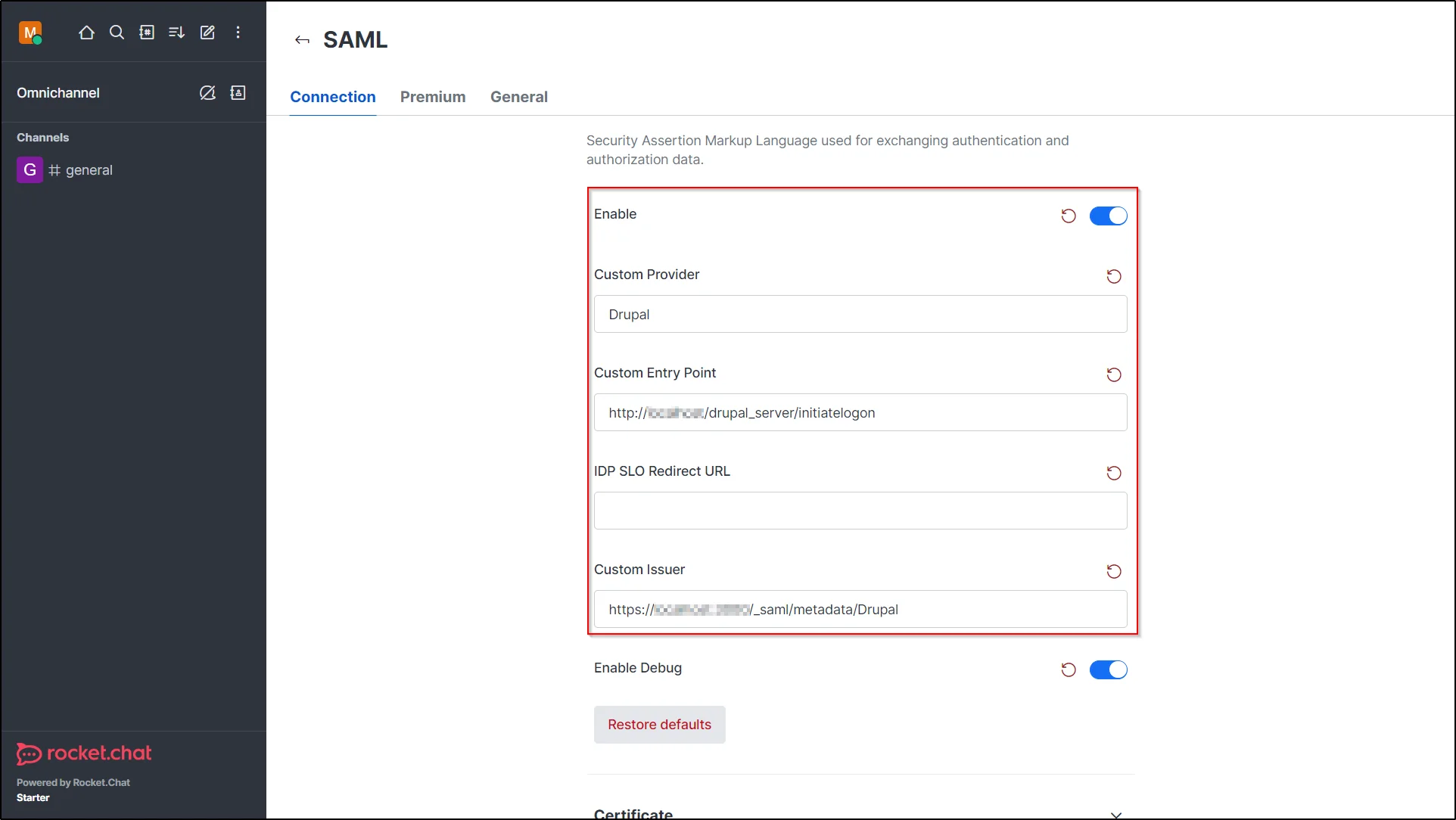Open the sort display options icon
This screenshot has height=820, width=1456.
pos(177,33)
